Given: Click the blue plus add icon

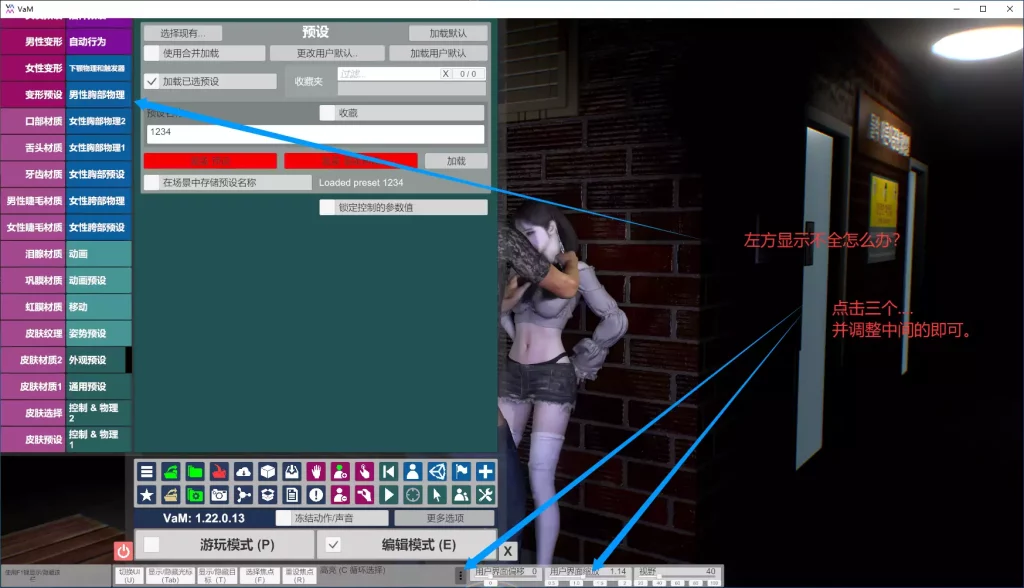Looking at the screenshot, I should tap(486, 472).
